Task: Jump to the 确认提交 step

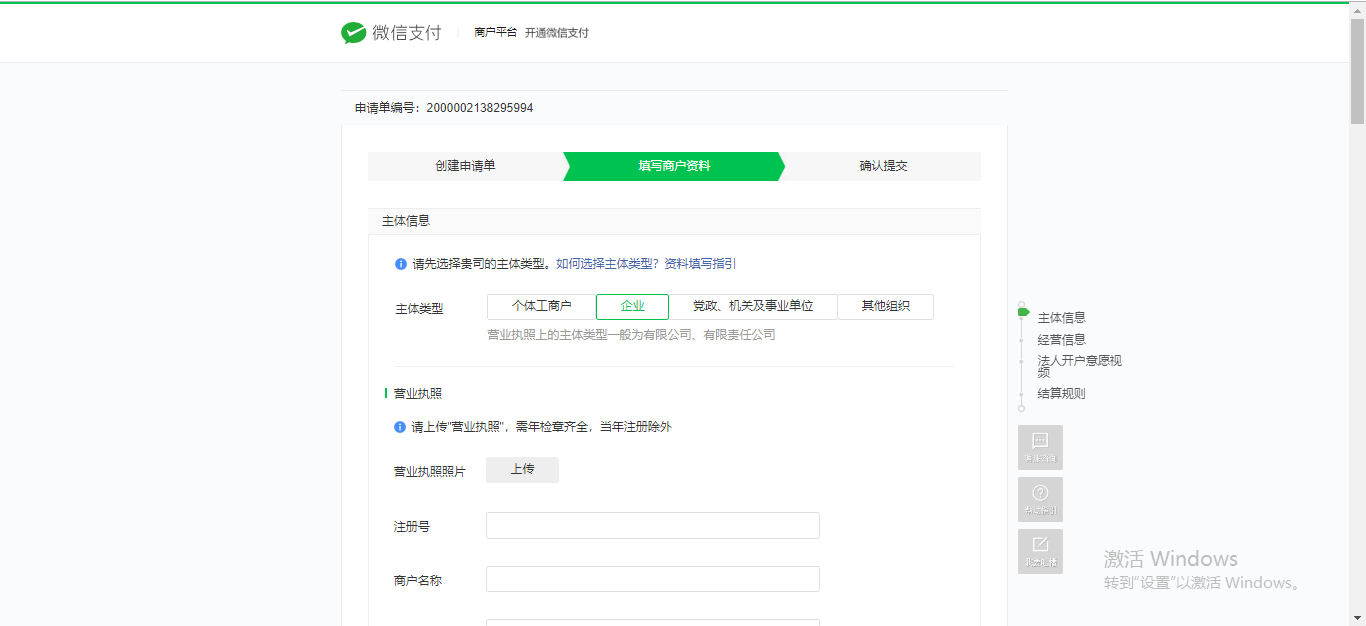Action: click(x=883, y=166)
